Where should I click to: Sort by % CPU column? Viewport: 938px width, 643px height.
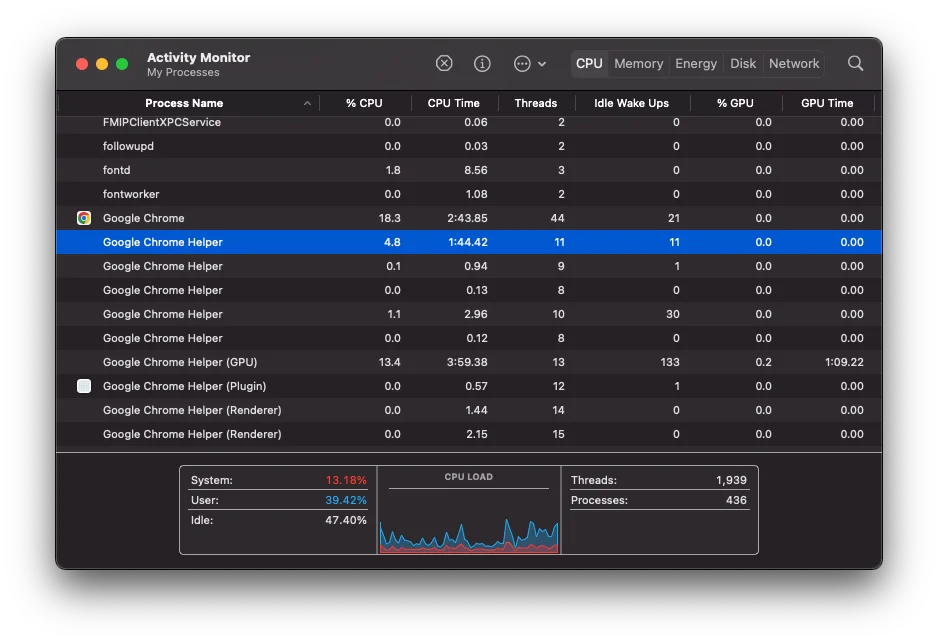tap(364, 103)
